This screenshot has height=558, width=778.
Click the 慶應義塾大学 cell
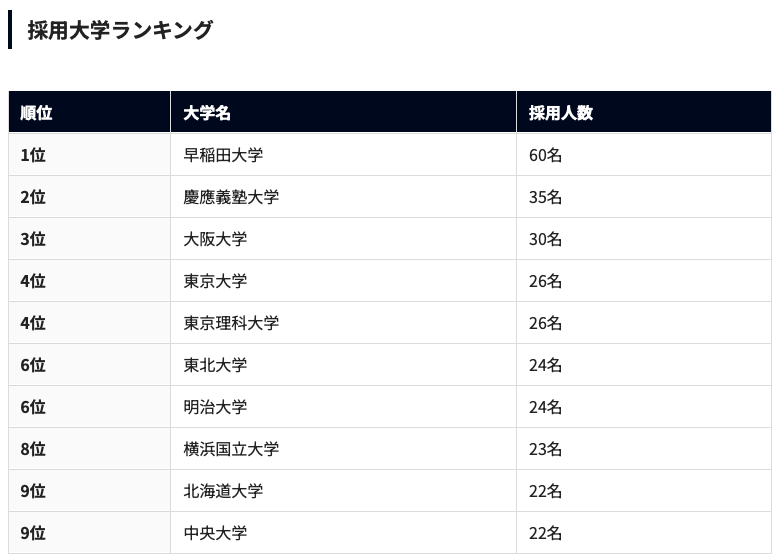point(343,197)
